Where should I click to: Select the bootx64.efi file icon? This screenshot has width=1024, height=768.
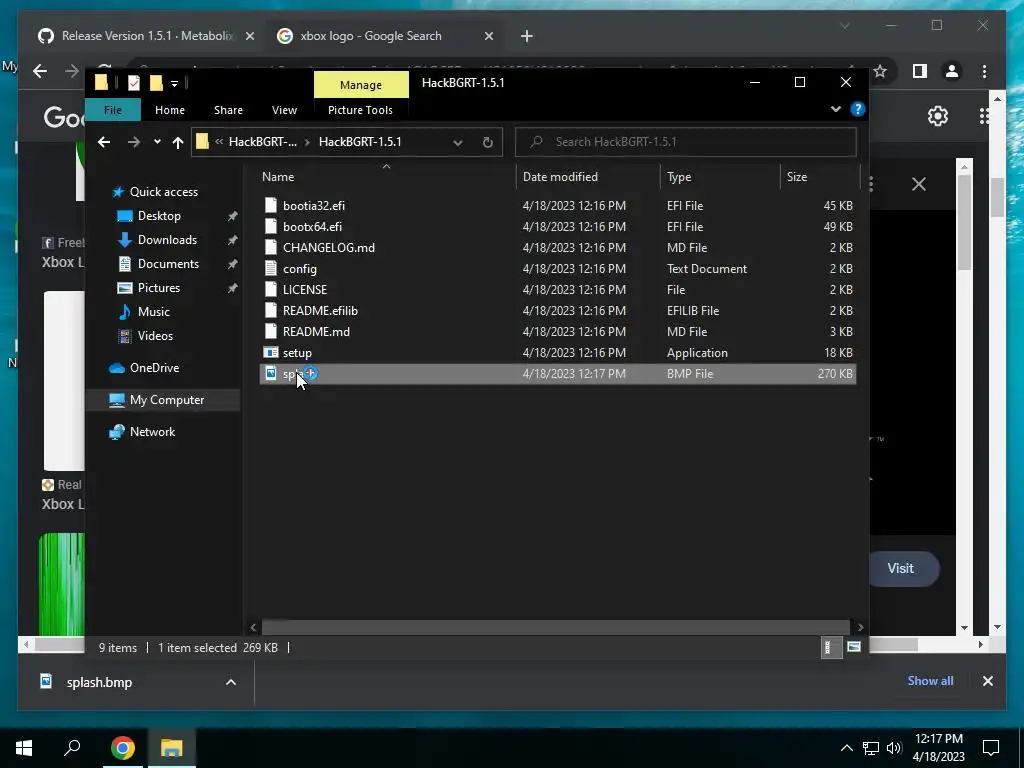click(x=271, y=227)
